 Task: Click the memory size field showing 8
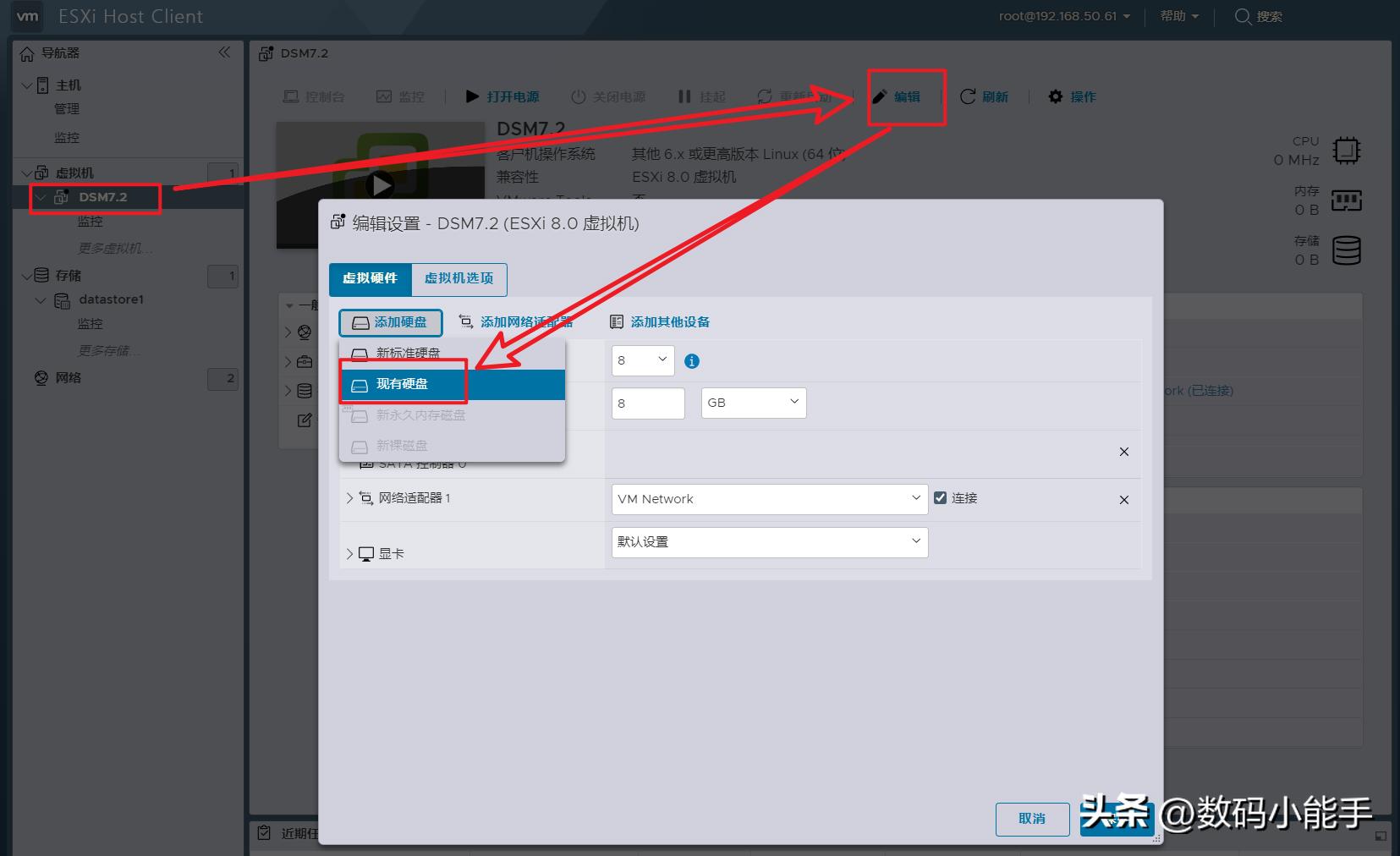coord(648,403)
